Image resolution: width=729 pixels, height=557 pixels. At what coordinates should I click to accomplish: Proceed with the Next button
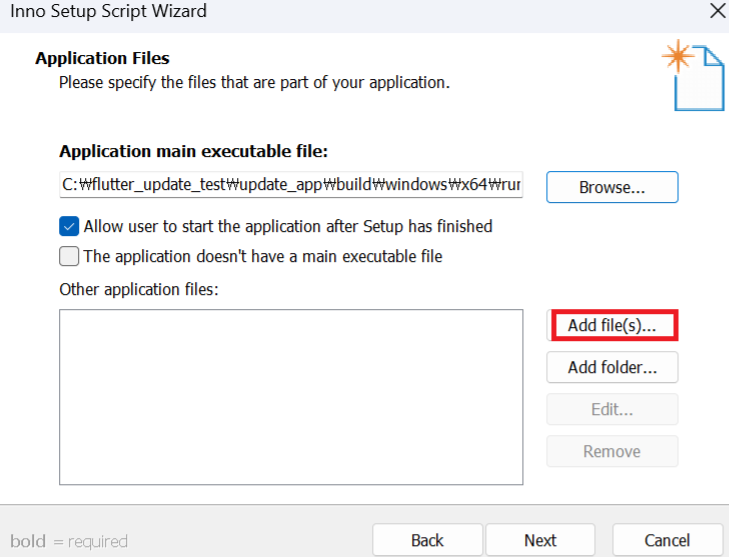point(540,540)
